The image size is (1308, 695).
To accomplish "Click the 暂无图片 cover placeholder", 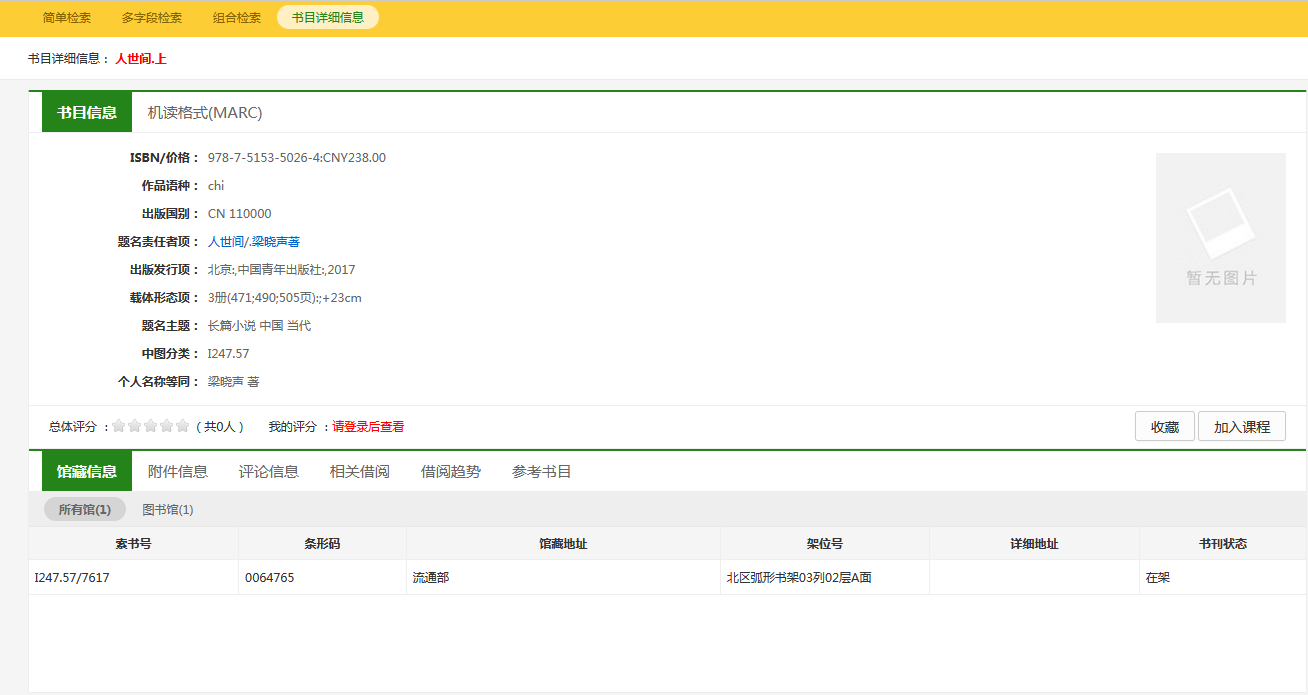I will point(1220,238).
